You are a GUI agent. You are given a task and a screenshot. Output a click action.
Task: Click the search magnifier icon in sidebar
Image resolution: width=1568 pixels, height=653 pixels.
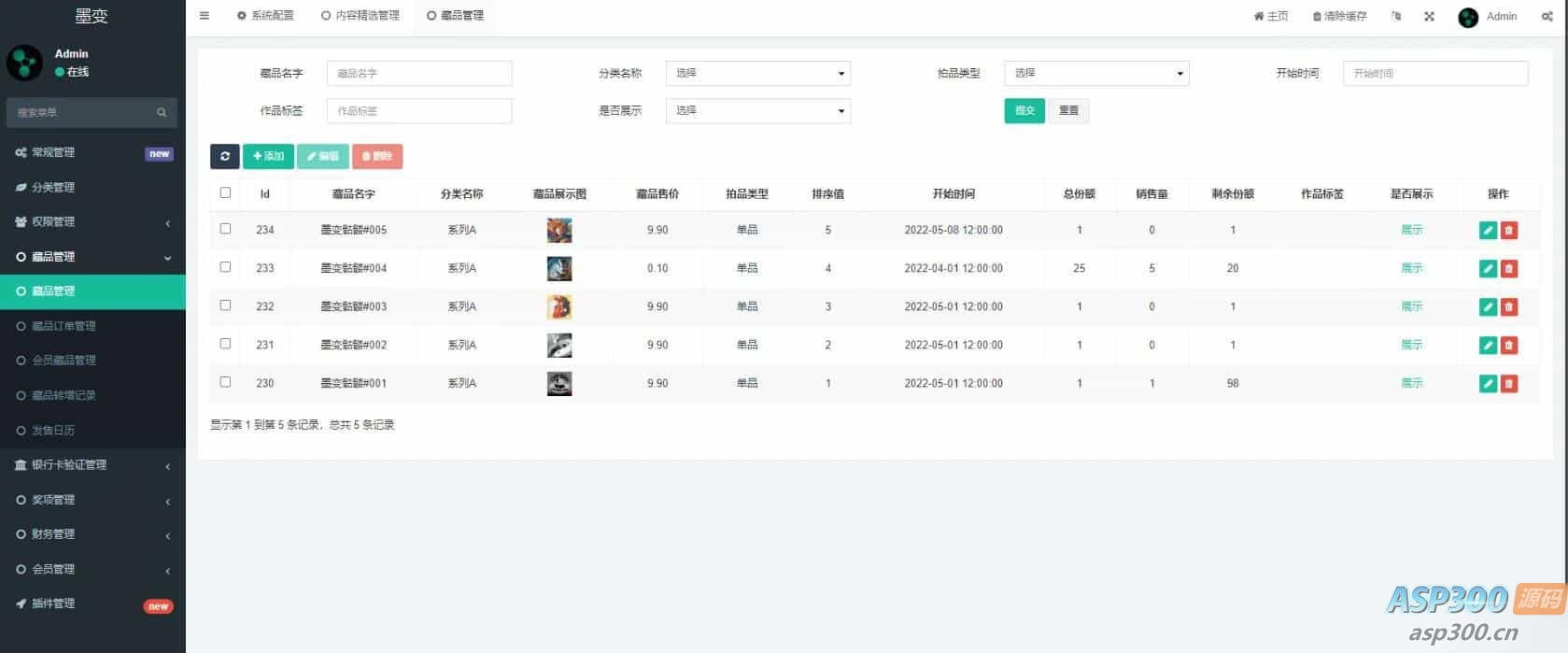point(162,112)
